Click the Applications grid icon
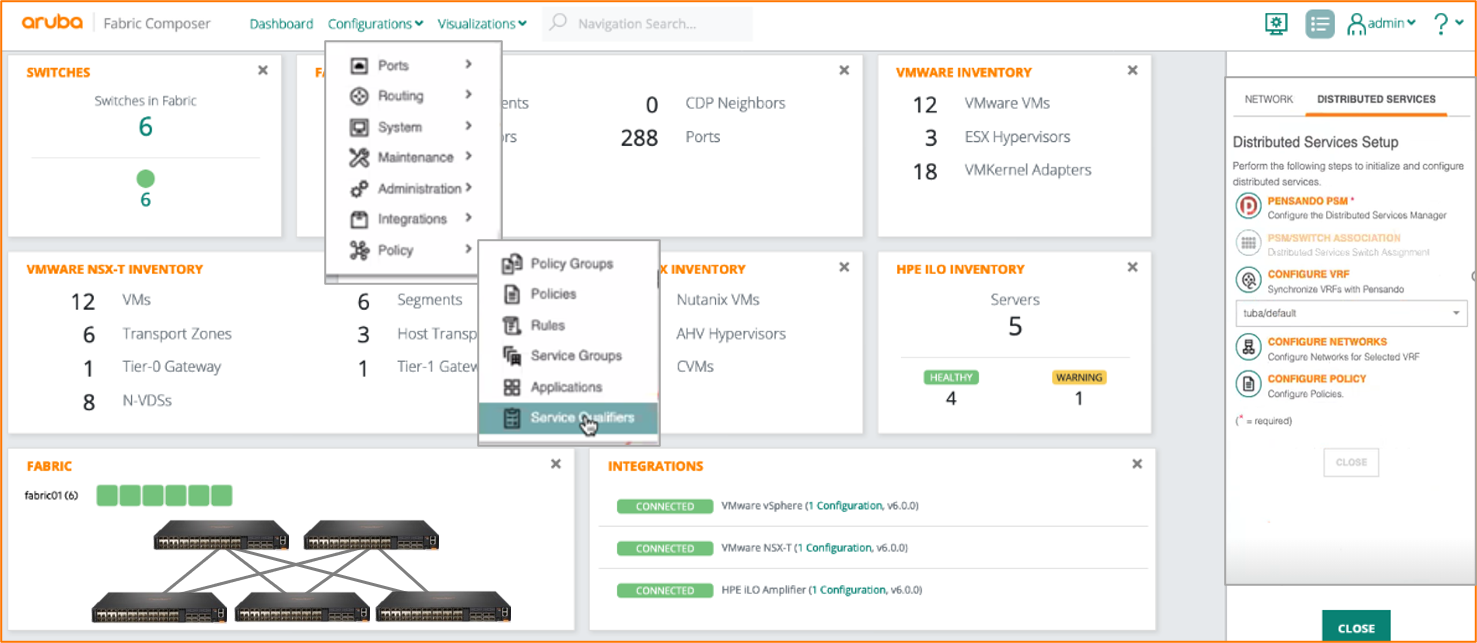Screen dimensions: 1477x643 512,387
